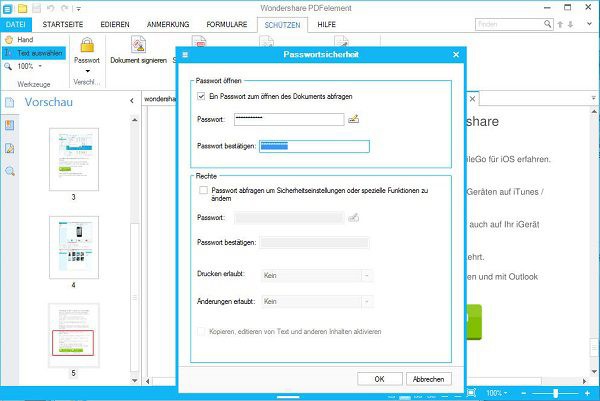
Task: Click the Dokument signieren icon
Action: [x=138, y=44]
